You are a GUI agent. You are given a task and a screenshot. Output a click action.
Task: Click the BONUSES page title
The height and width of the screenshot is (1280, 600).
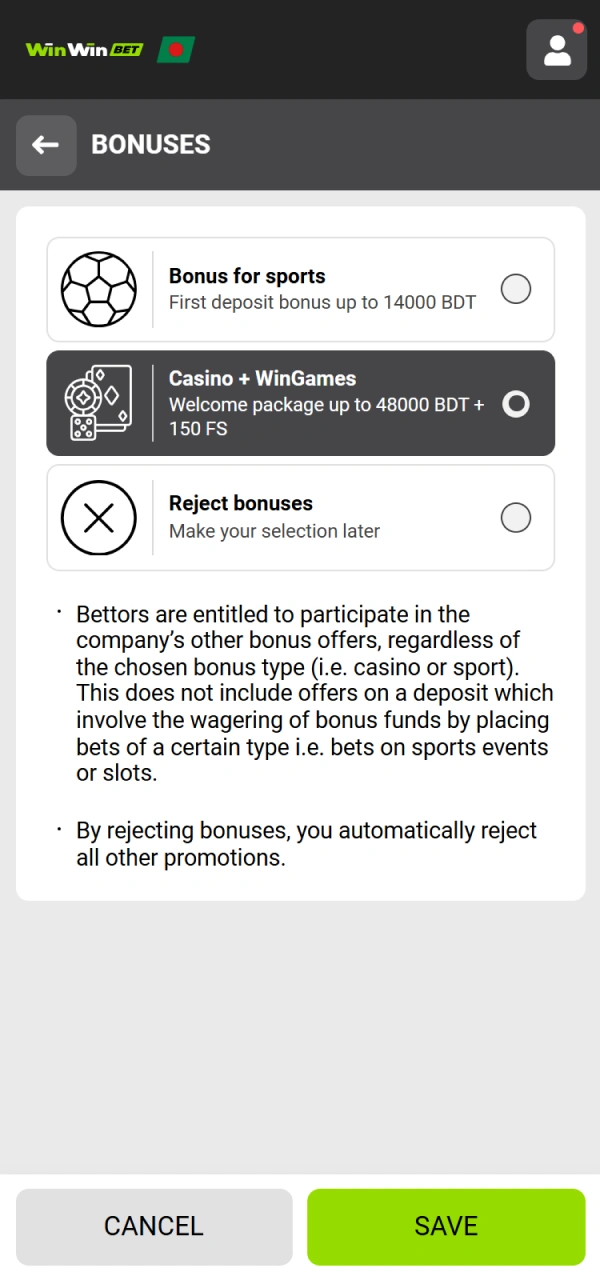[150, 144]
